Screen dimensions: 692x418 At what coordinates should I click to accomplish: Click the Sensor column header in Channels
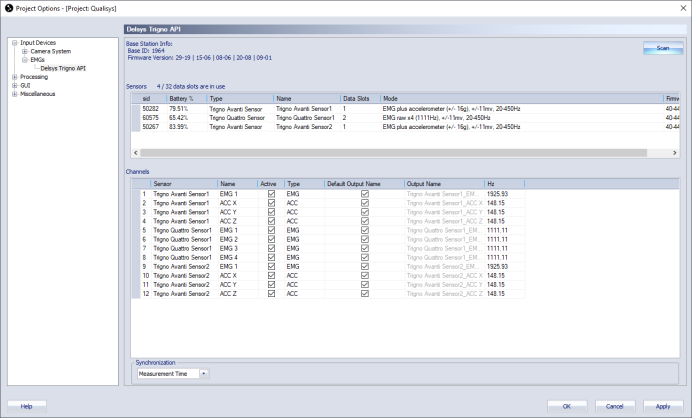point(184,184)
